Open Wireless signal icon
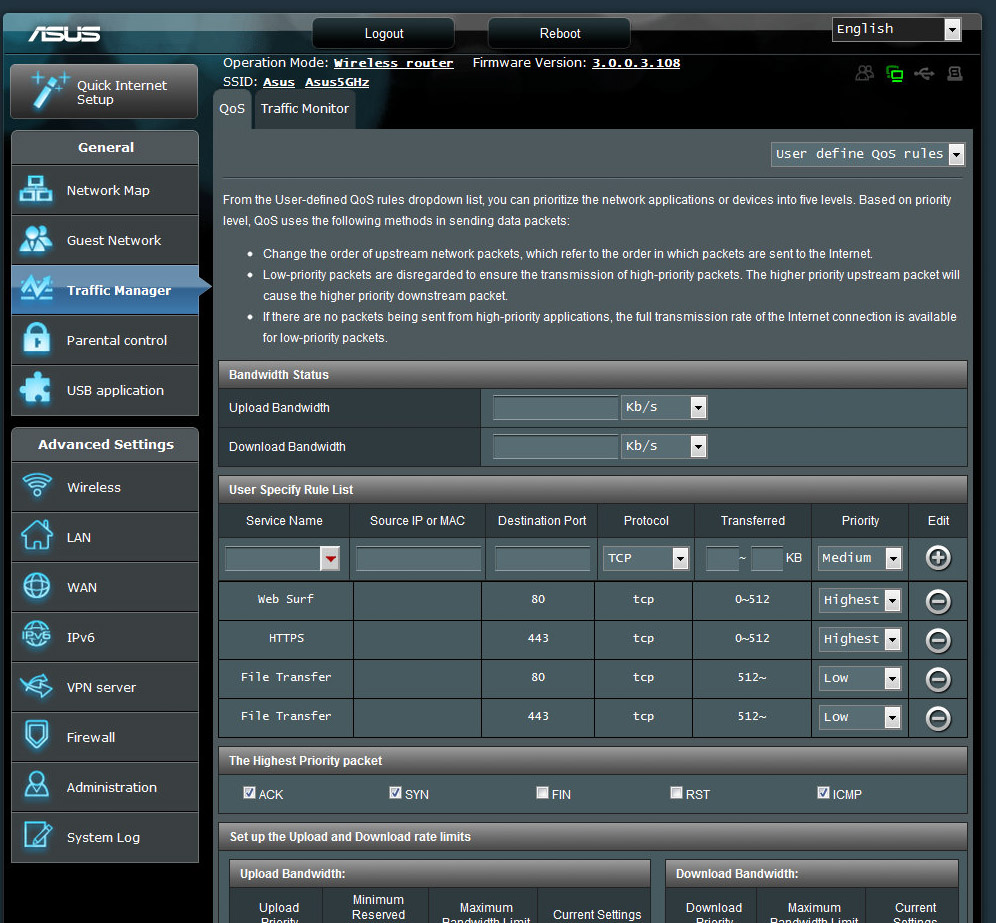 [37, 485]
